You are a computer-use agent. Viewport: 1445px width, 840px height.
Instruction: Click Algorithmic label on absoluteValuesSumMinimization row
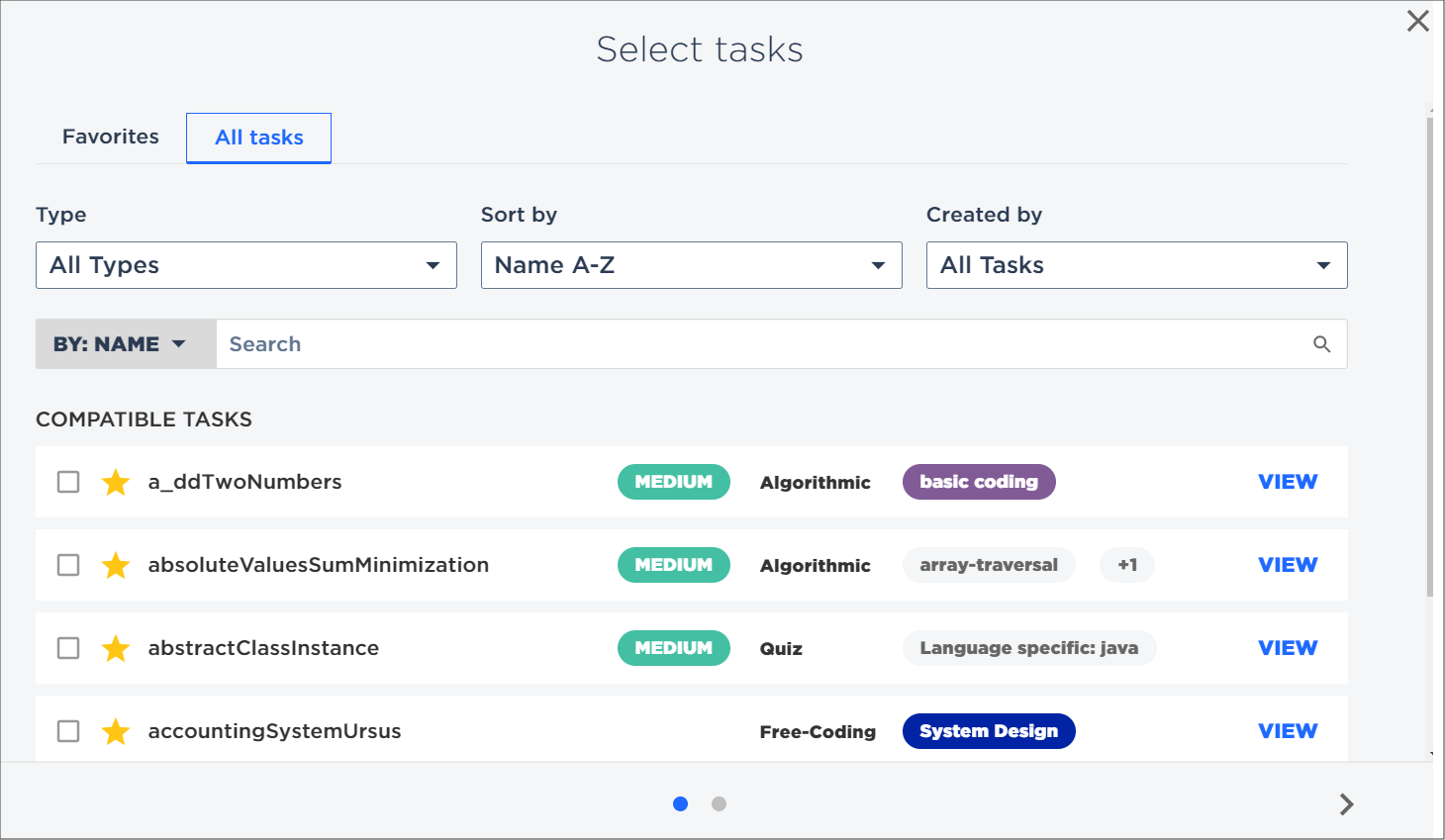click(x=816, y=566)
